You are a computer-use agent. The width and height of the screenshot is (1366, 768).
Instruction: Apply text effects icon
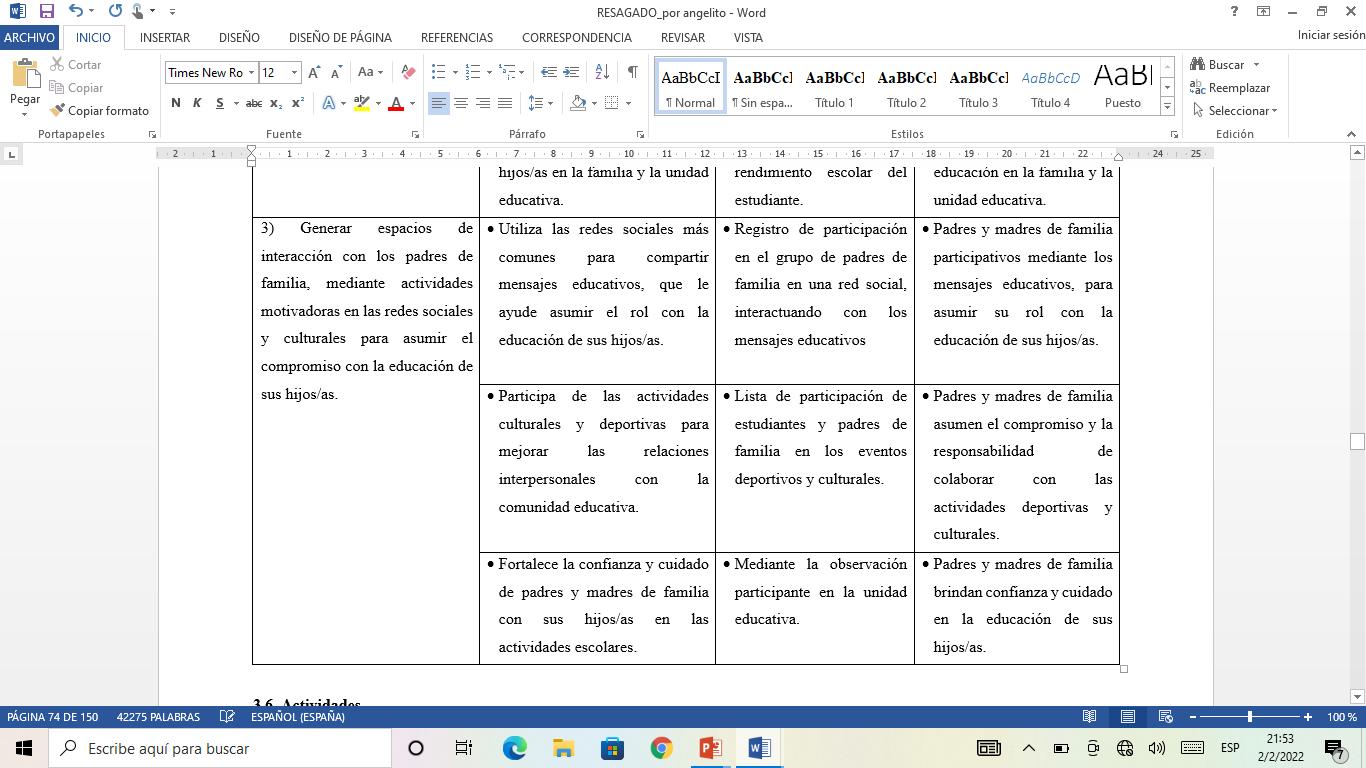[x=329, y=103]
